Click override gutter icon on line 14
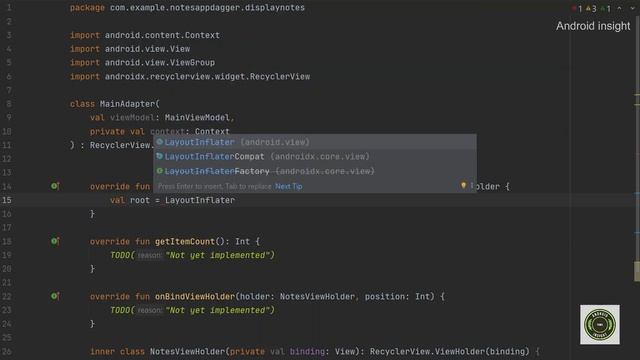This screenshot has width=640, height=360. tap(55, 186)
